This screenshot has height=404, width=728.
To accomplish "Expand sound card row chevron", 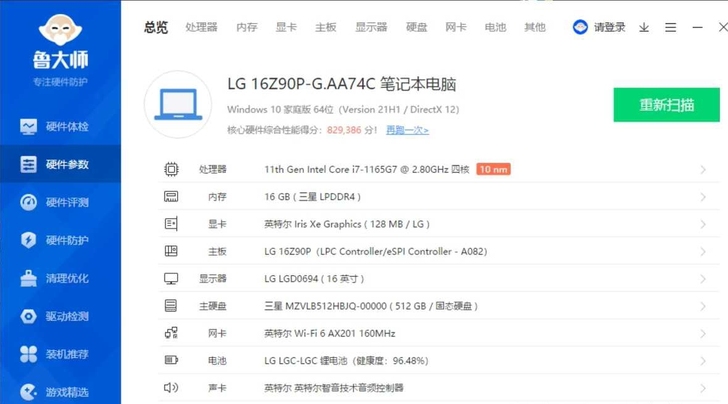I will (x=703, y=388).
